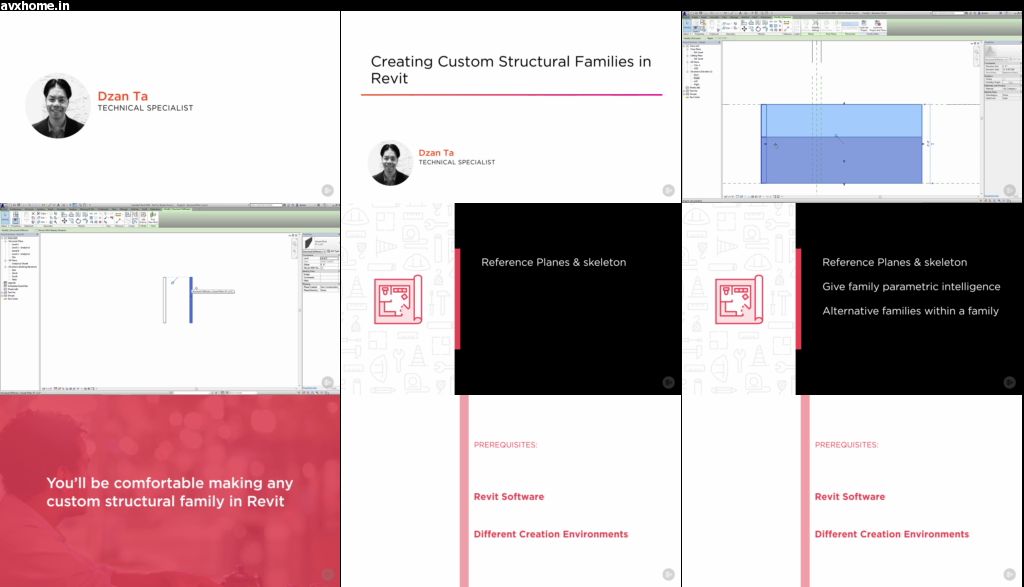The height and width of the screenshot is (587, 1024).
Task: Open the slide listing only Reference Planes & skeleton
Action: pyautogui.click(x=511, y=298)
